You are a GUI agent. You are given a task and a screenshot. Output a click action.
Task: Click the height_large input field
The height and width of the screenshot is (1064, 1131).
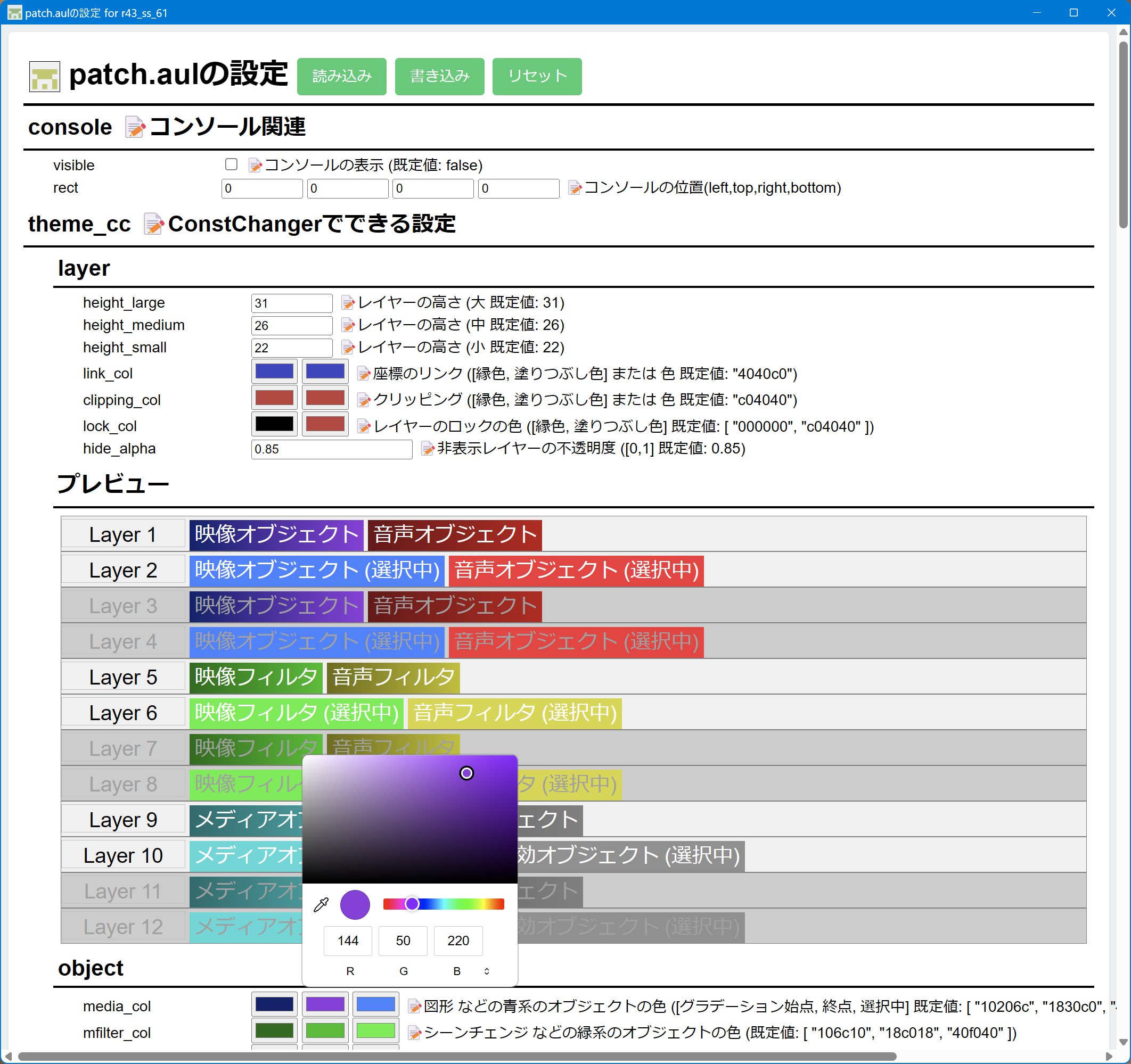click(292, 303)
